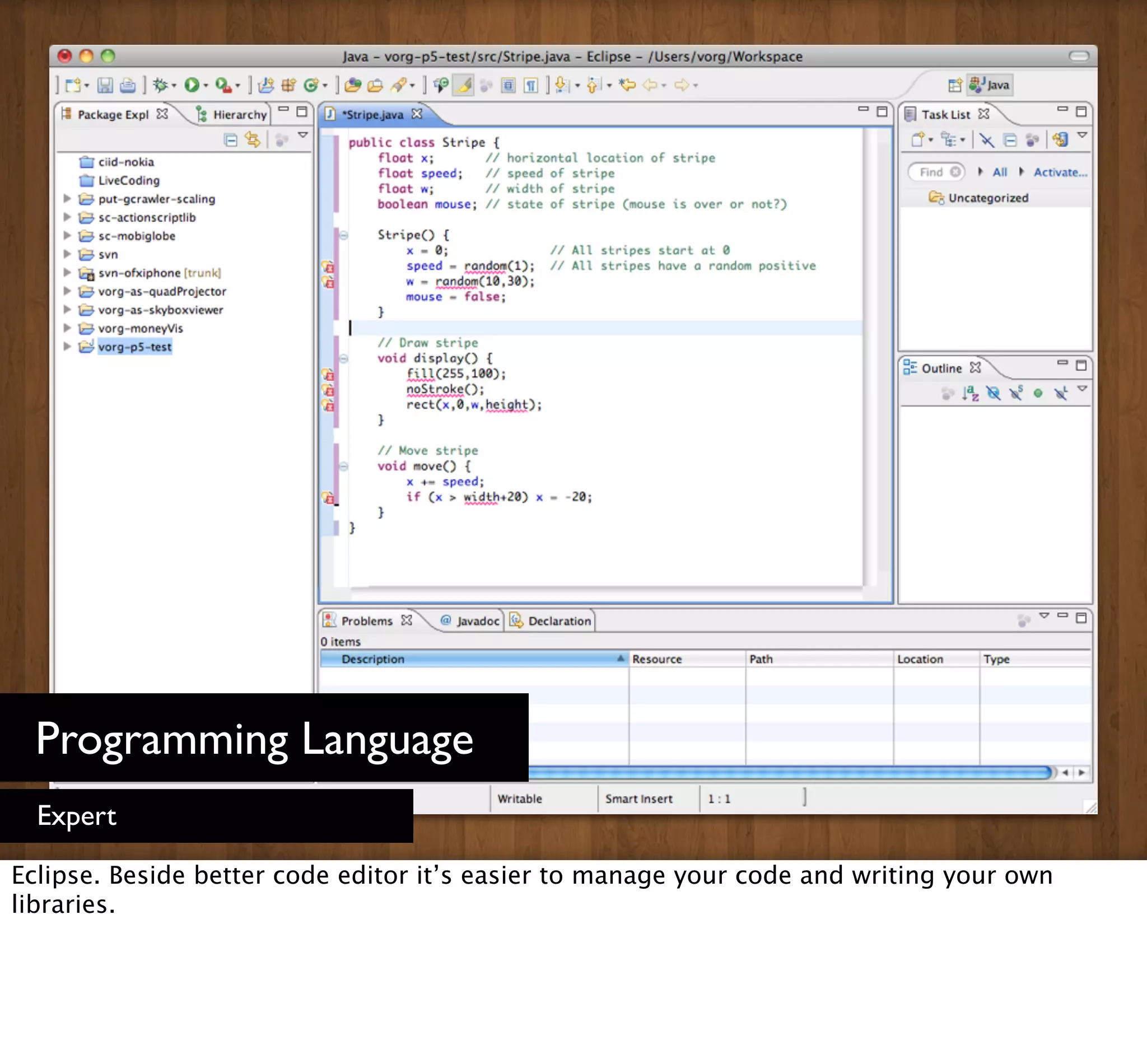
Task: Click the Back navigation arrow
Action: coord(650,85)
